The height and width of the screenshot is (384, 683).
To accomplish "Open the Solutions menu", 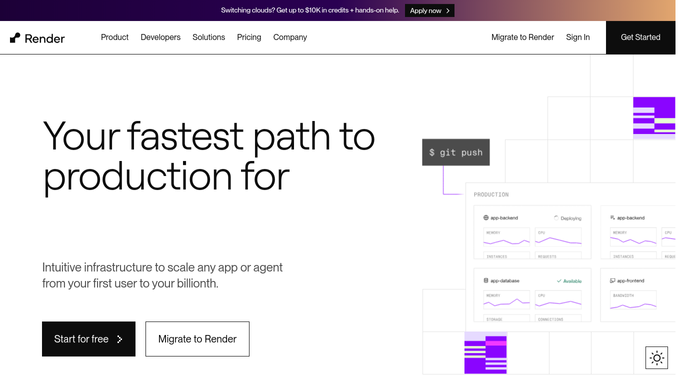I will click(x=209, y=37).
